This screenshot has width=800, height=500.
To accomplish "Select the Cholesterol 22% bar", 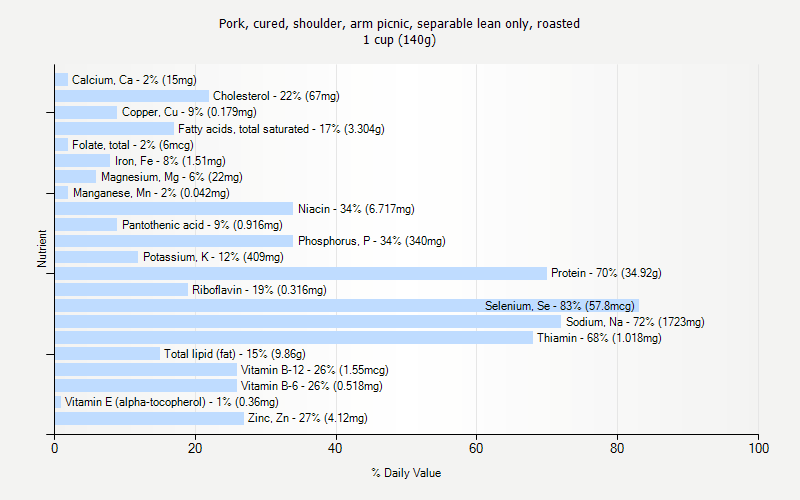I will point(132,96).
